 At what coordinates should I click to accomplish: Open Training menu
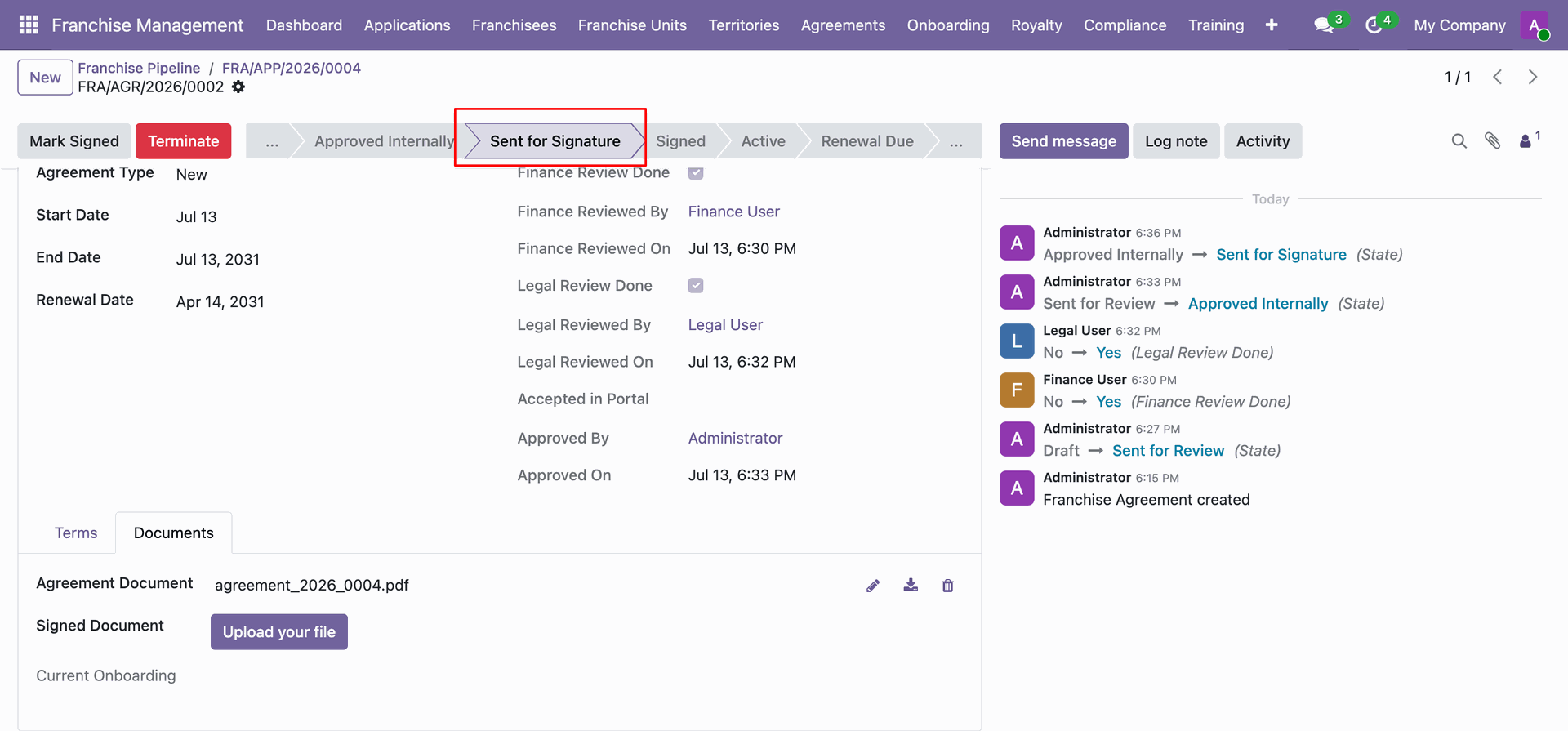1216,25
